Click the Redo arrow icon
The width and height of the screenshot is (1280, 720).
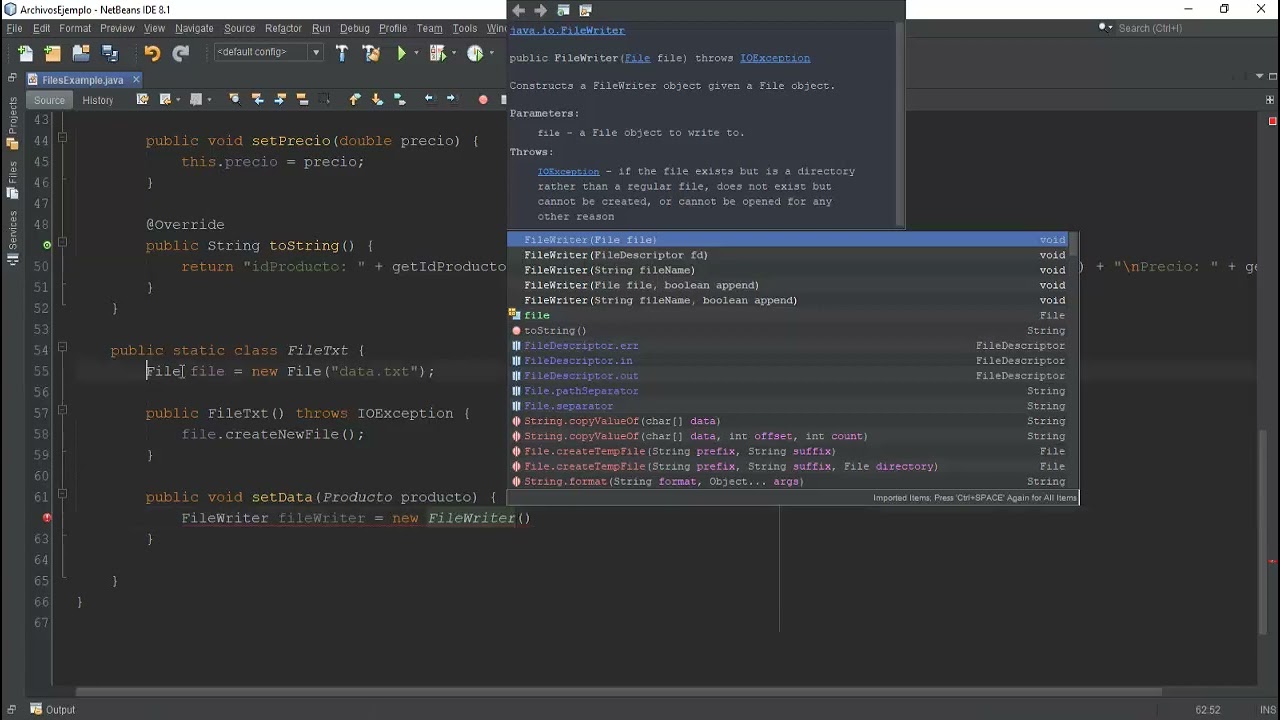pos(180,53)
